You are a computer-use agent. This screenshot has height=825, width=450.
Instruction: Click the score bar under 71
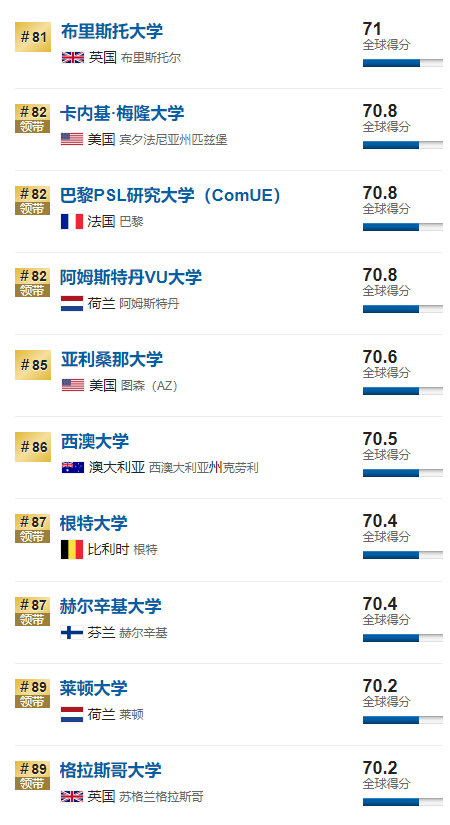point(403,63)
